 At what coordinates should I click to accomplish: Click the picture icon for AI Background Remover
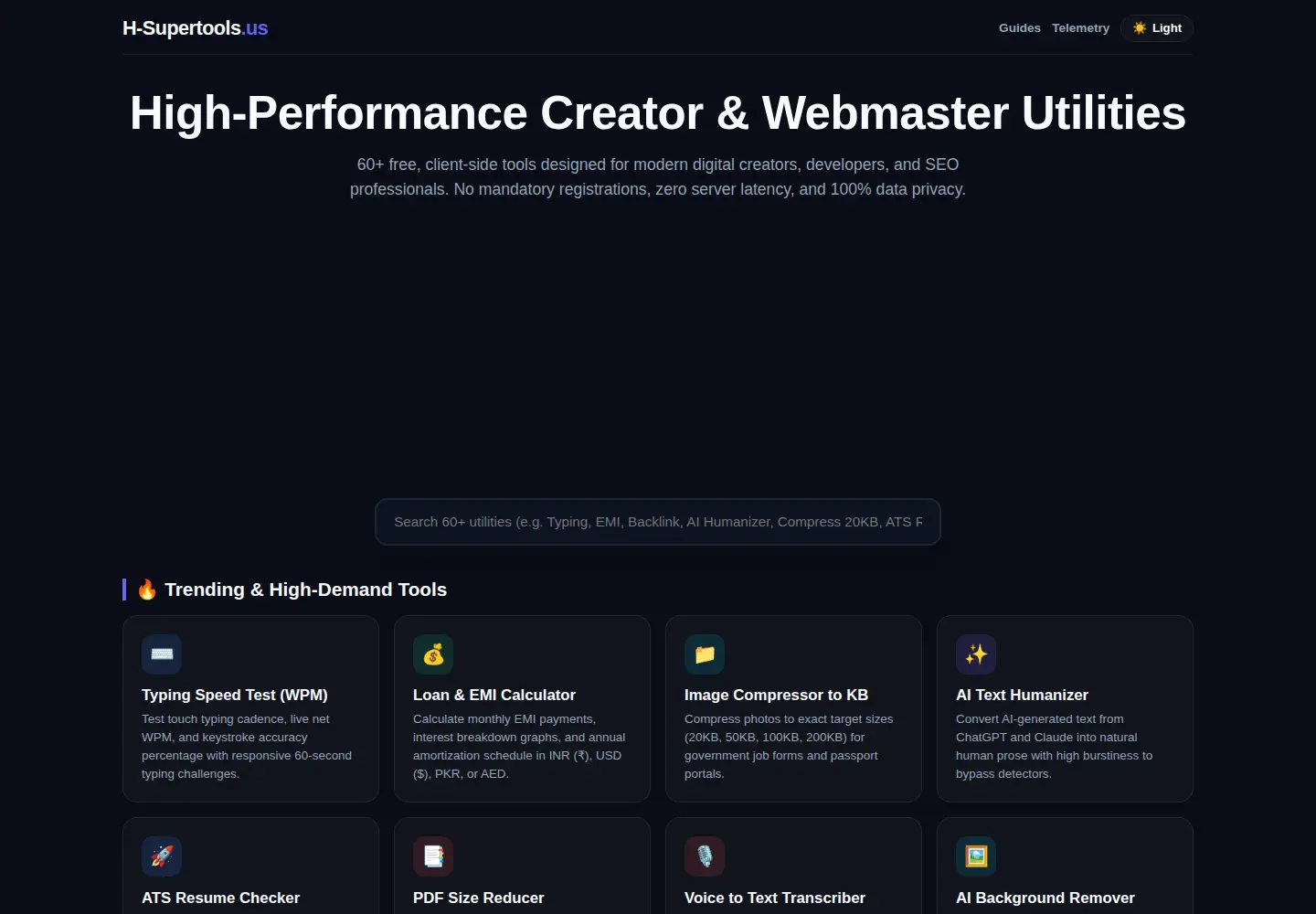(976, 856)
